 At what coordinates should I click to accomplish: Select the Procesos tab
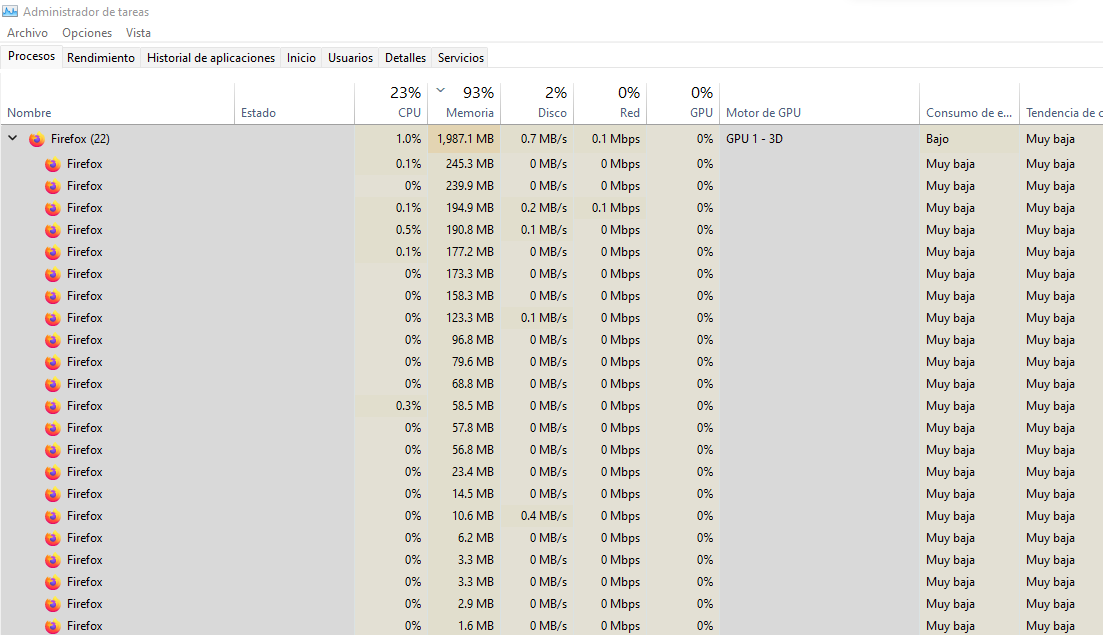click(32, 56)
